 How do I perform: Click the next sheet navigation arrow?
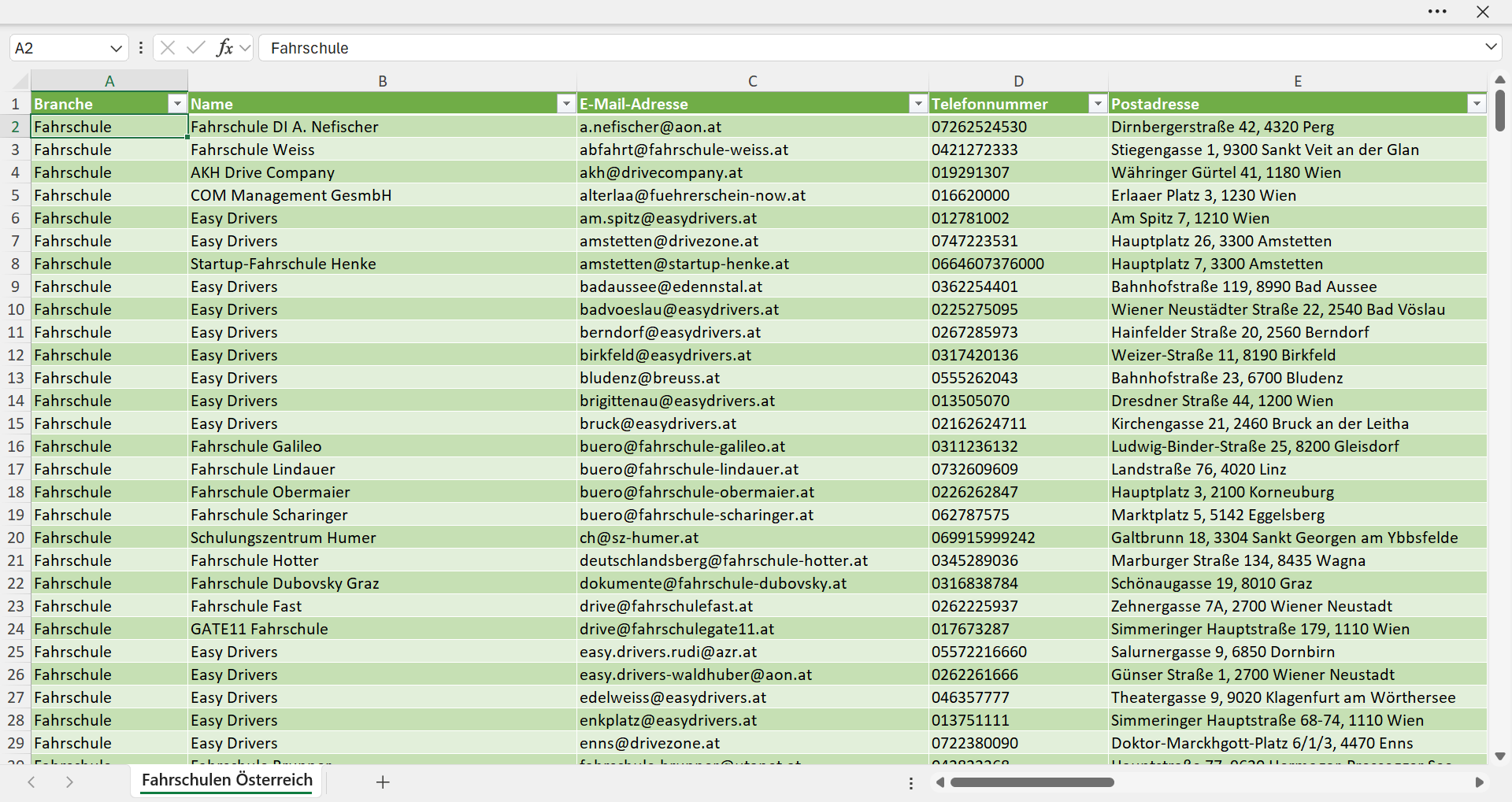click(x=69, y=782)
